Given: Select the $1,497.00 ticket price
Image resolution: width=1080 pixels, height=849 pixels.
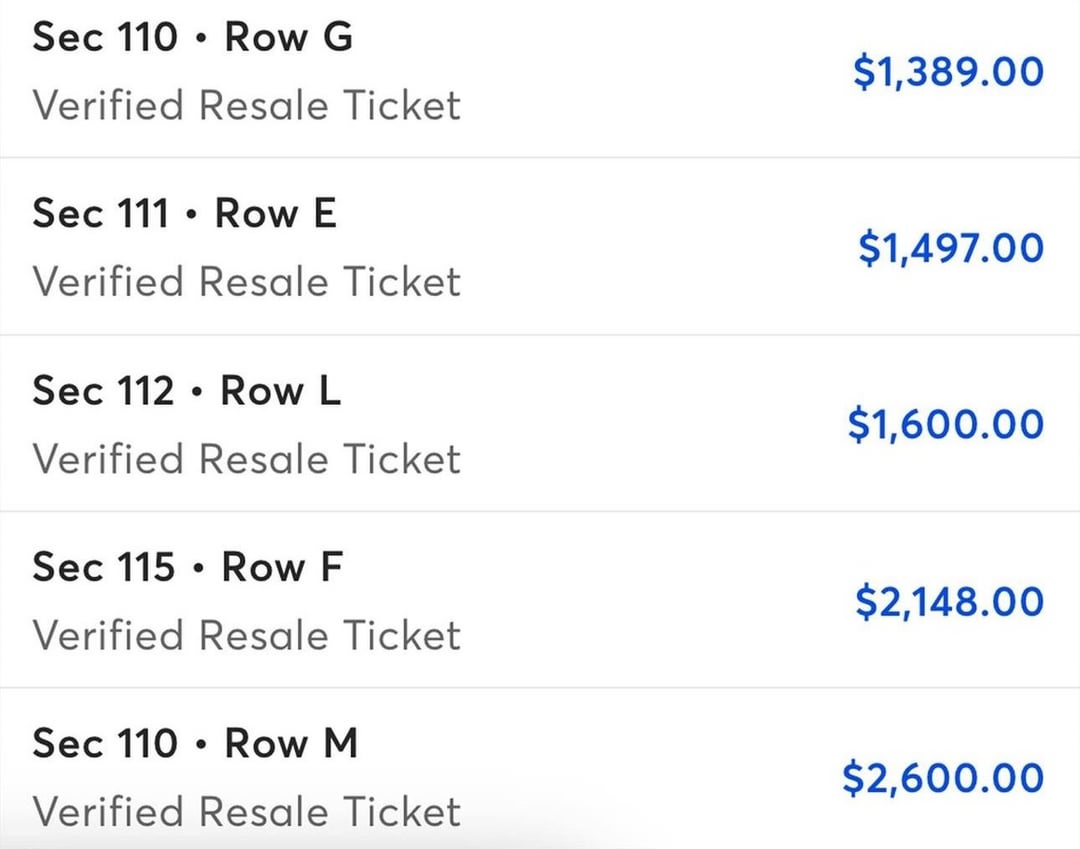Looking at the screenshot, I should 950,248.
